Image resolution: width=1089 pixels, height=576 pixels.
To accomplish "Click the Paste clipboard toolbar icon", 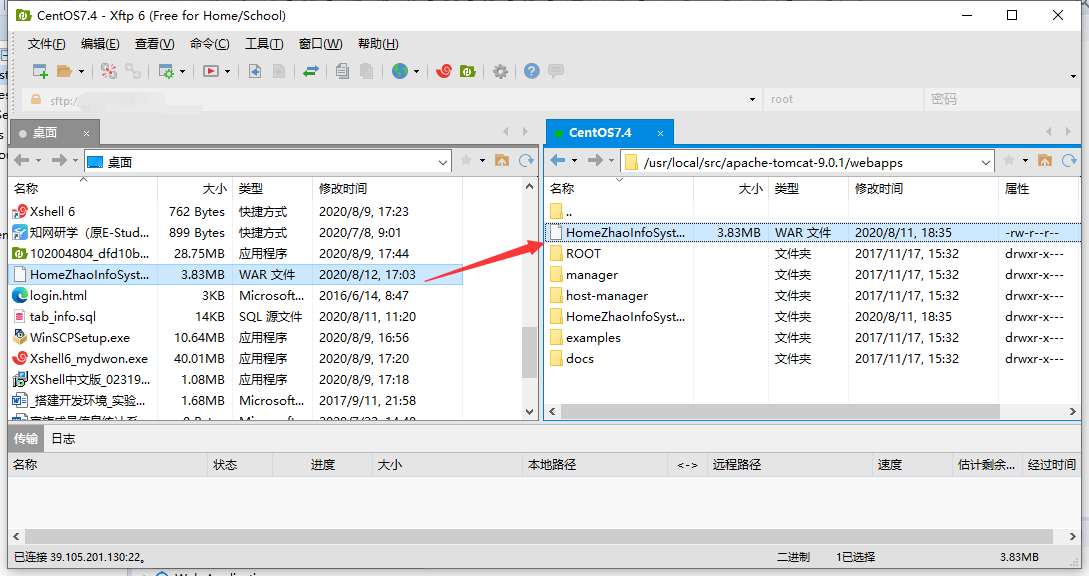I will [x=366, y=71].
